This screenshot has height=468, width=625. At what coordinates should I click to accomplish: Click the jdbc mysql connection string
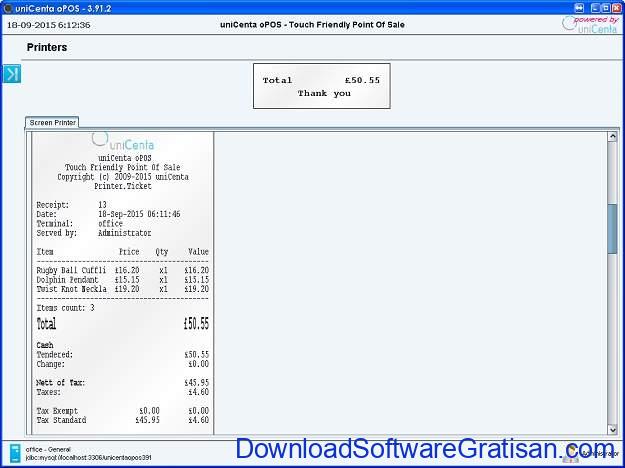[88, 458]
